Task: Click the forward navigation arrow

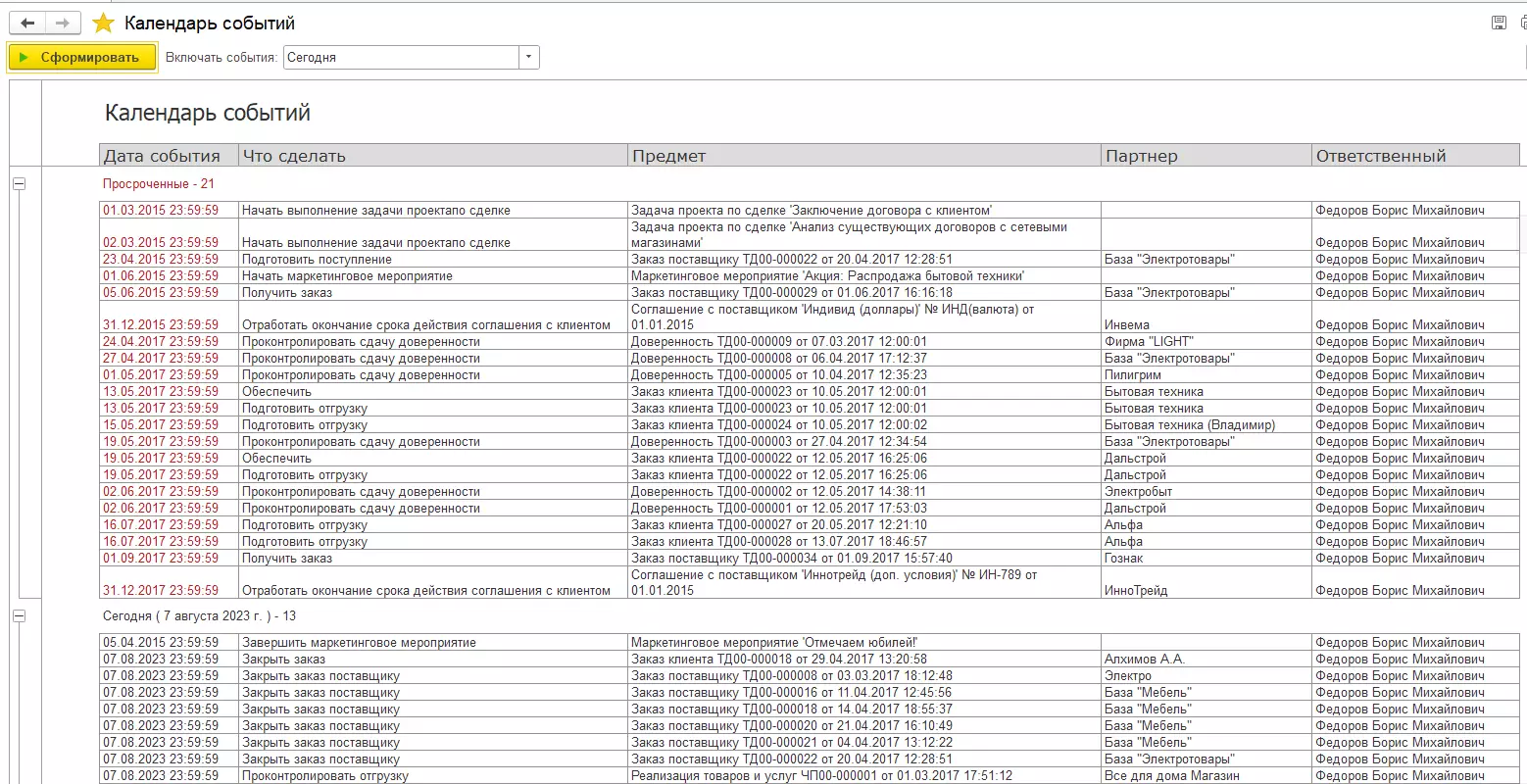Action: (62, 23)
